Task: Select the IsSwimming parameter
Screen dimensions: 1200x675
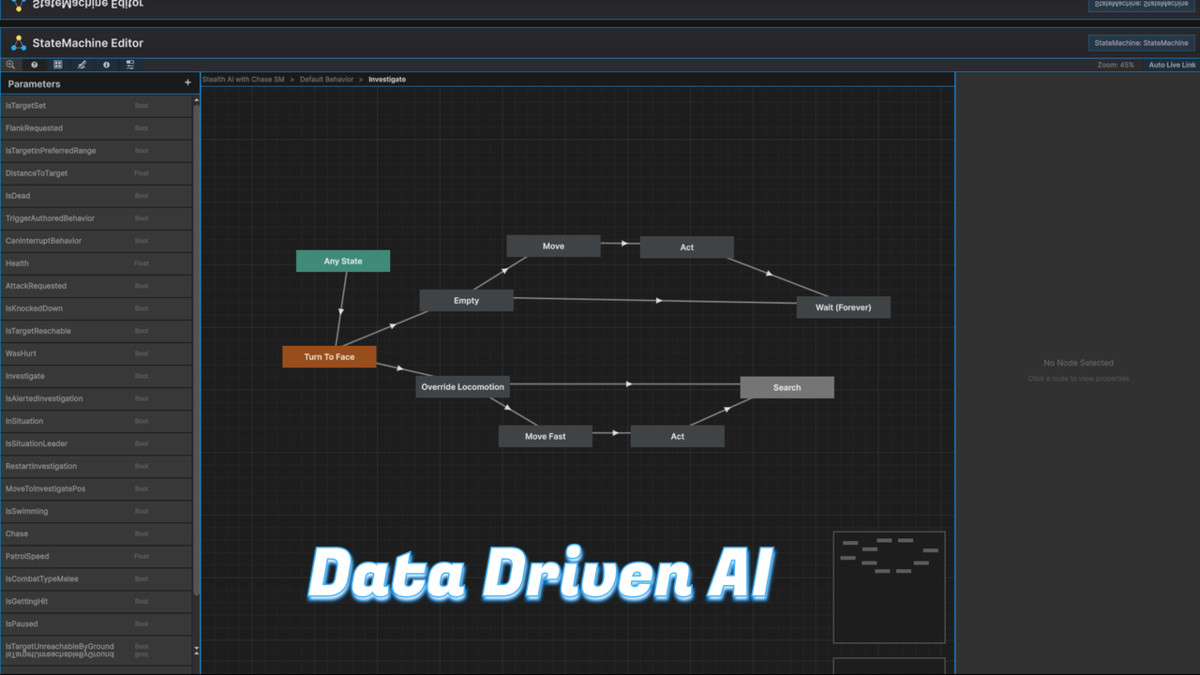Action: click(x=96, y=511)
